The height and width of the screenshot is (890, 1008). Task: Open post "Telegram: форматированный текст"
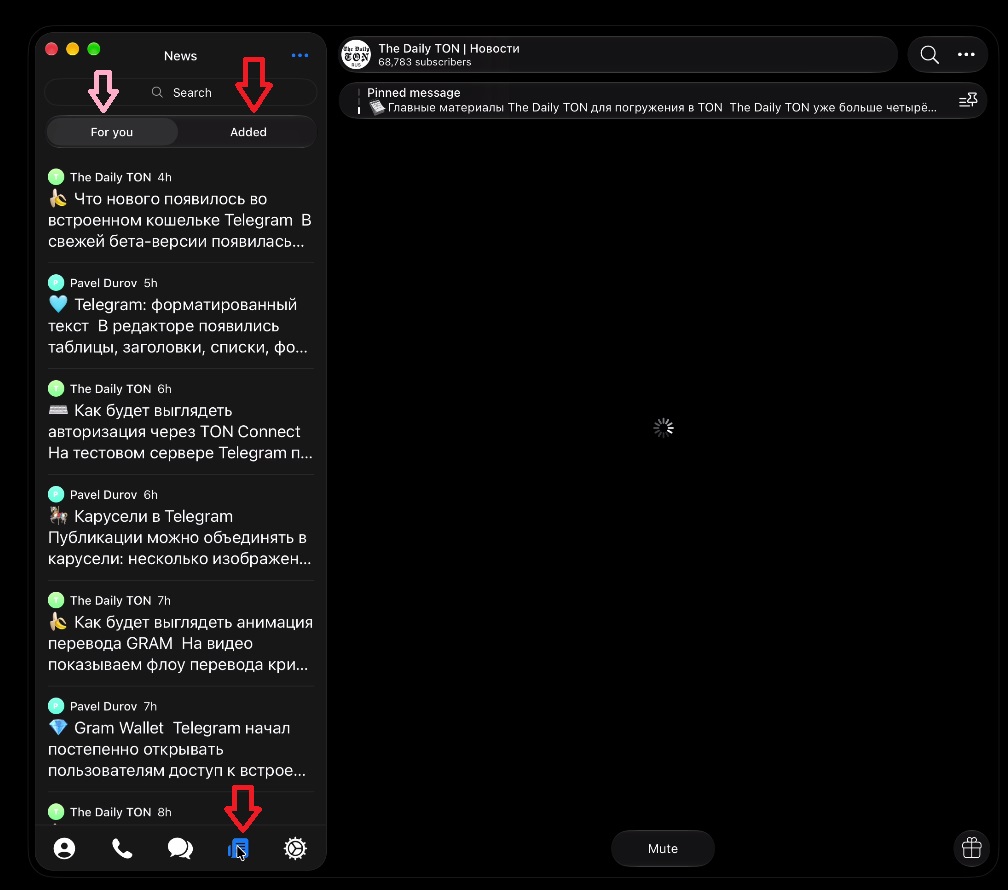(181, 316)
